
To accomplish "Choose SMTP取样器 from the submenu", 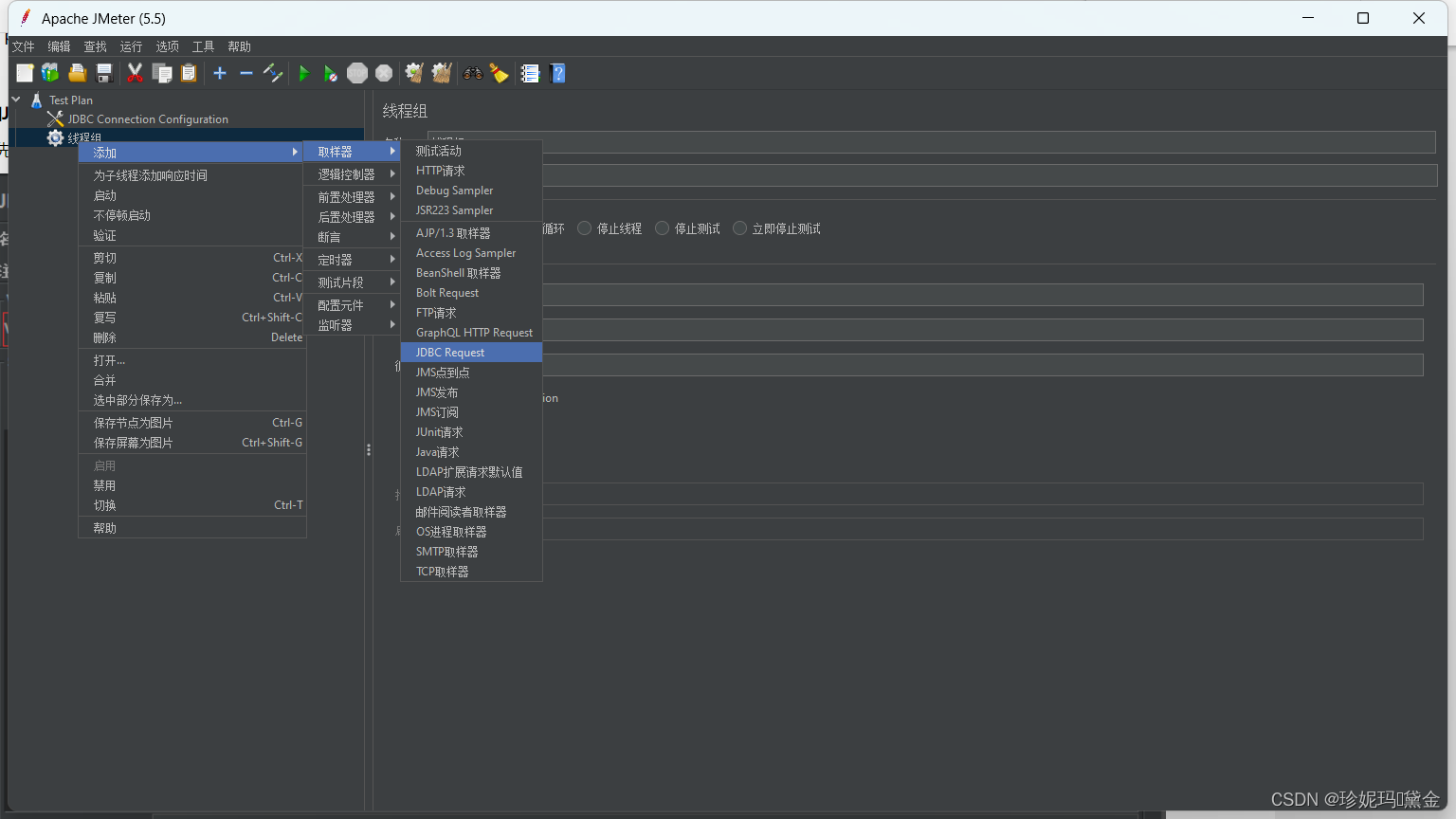I will (472, 552).
